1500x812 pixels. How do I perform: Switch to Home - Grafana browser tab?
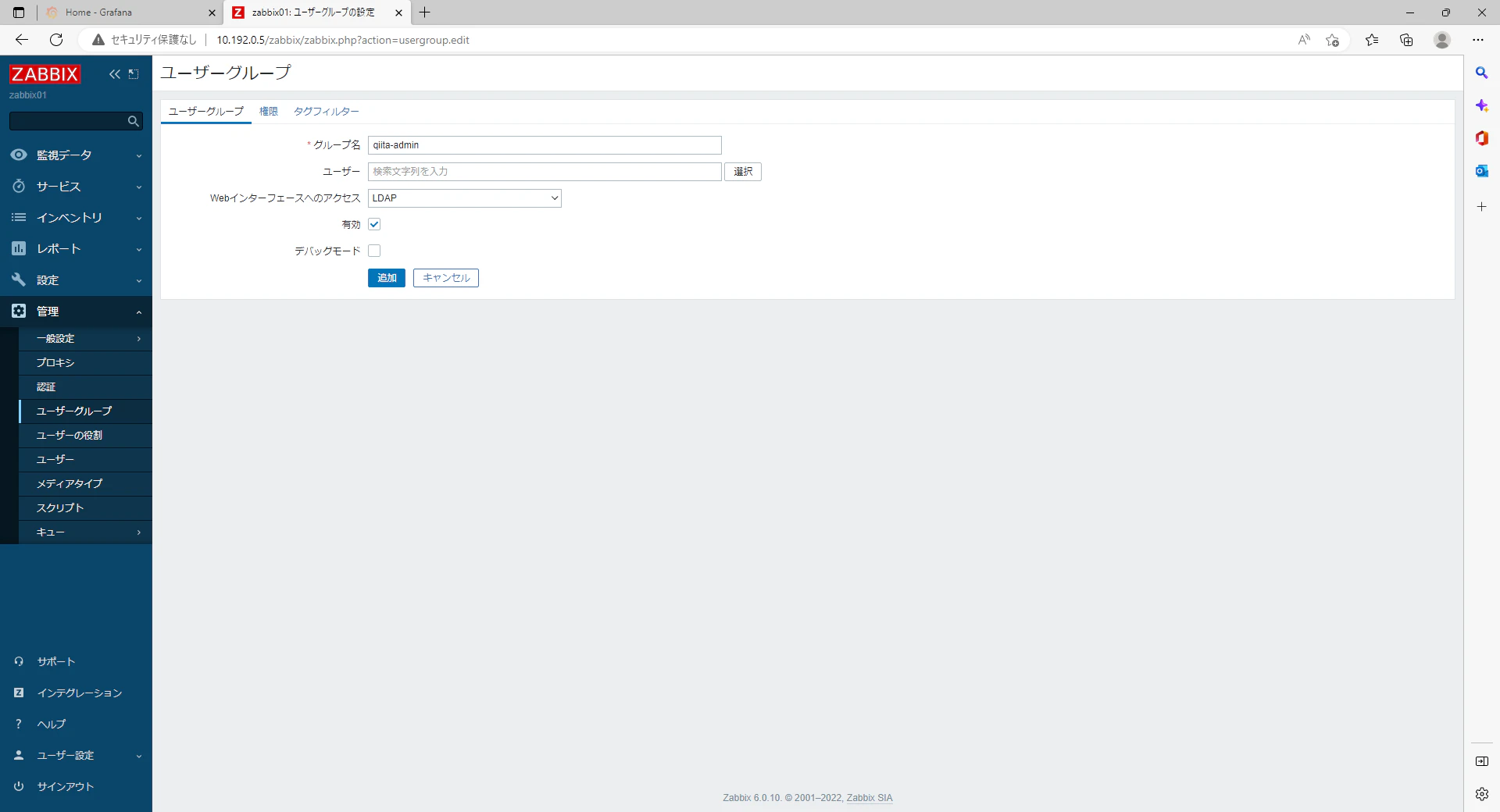pyautogui.click(x=129, y=12)
